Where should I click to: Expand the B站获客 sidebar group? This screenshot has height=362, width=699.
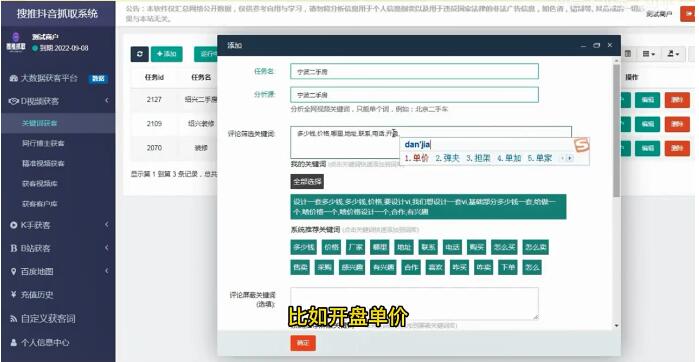tap(58, 248)
